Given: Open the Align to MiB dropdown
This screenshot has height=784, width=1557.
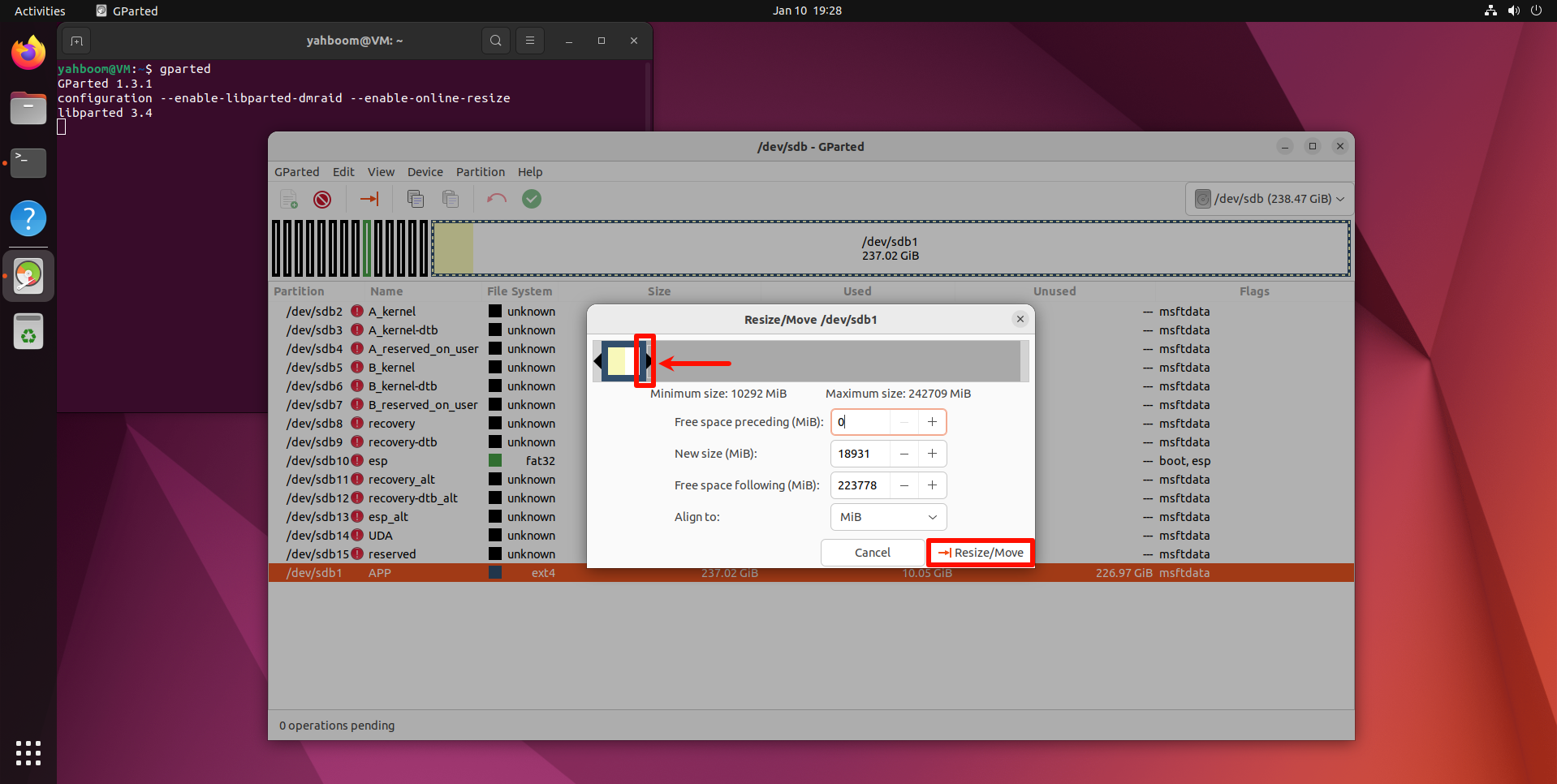Looking at the screenshot, I should point(888,517).
